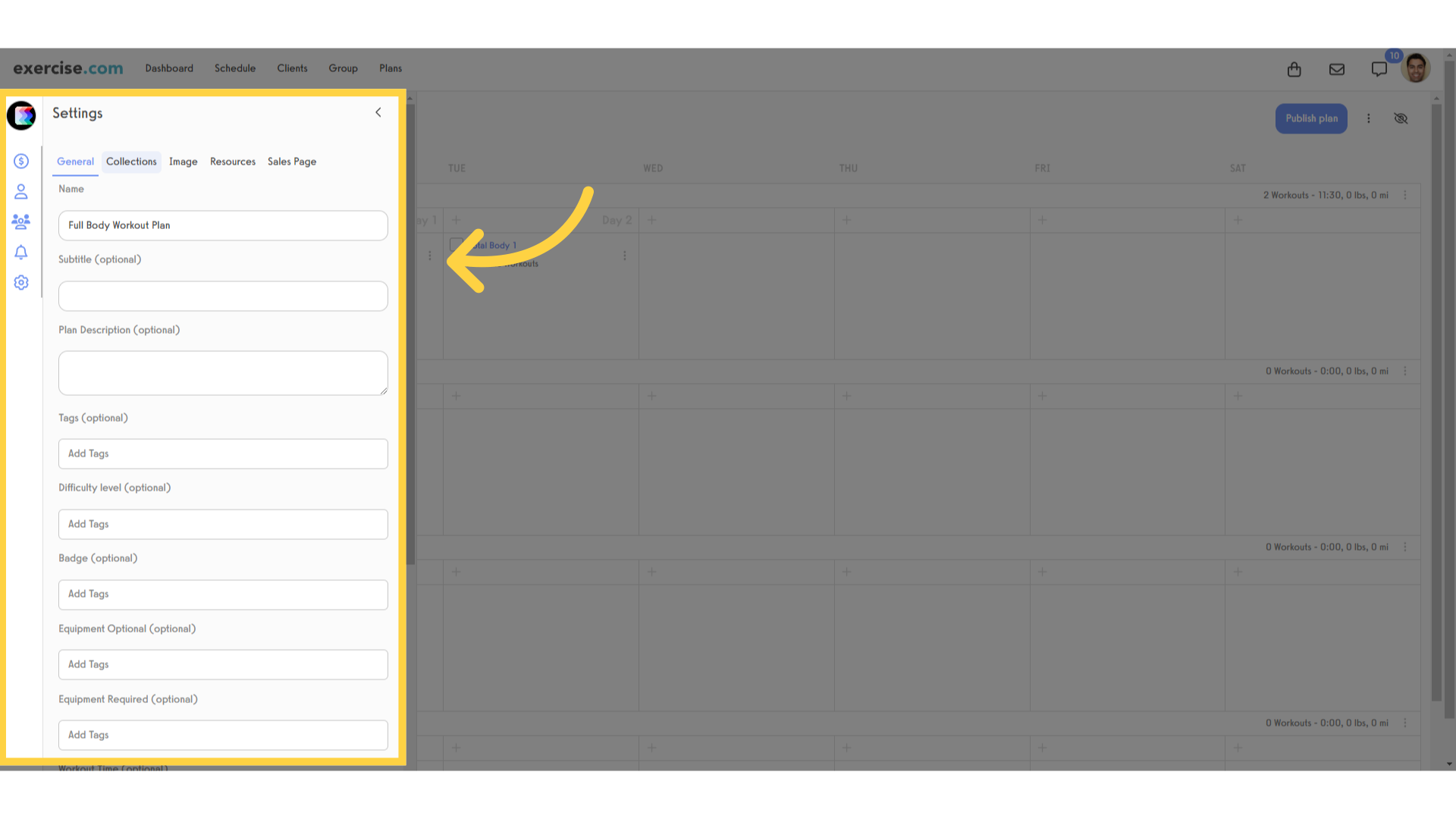Click the Collections tab in Settings
Screen dimensions: 1456x819
[131, 161]
